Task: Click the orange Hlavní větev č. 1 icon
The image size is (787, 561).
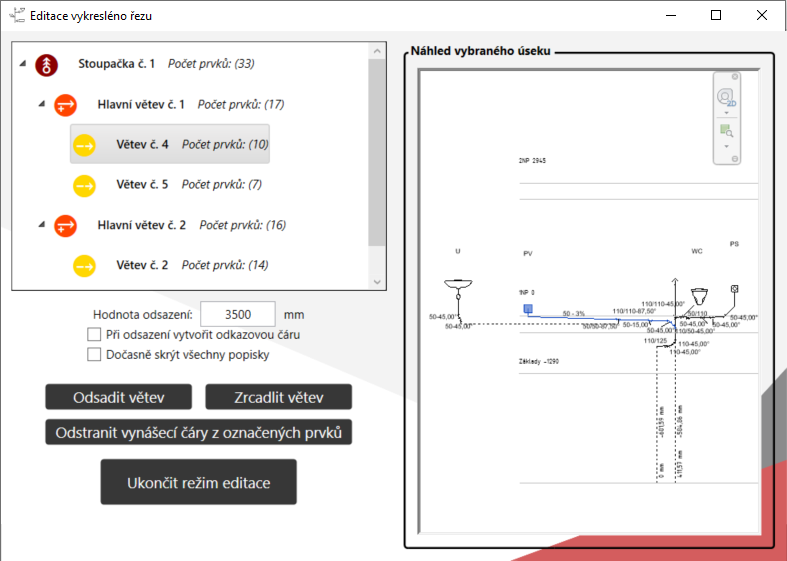Action: (65, 105)
